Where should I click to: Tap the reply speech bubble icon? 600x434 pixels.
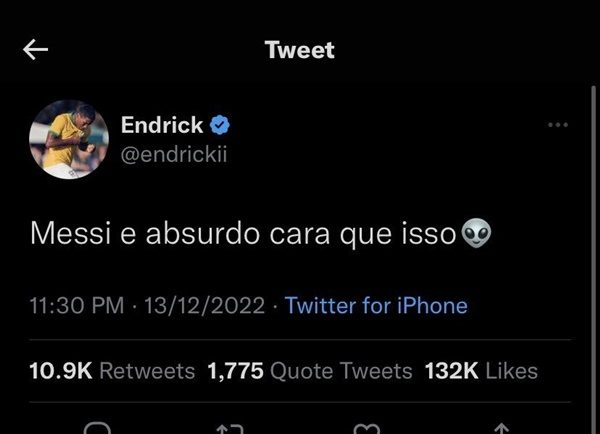pos(97,428)
